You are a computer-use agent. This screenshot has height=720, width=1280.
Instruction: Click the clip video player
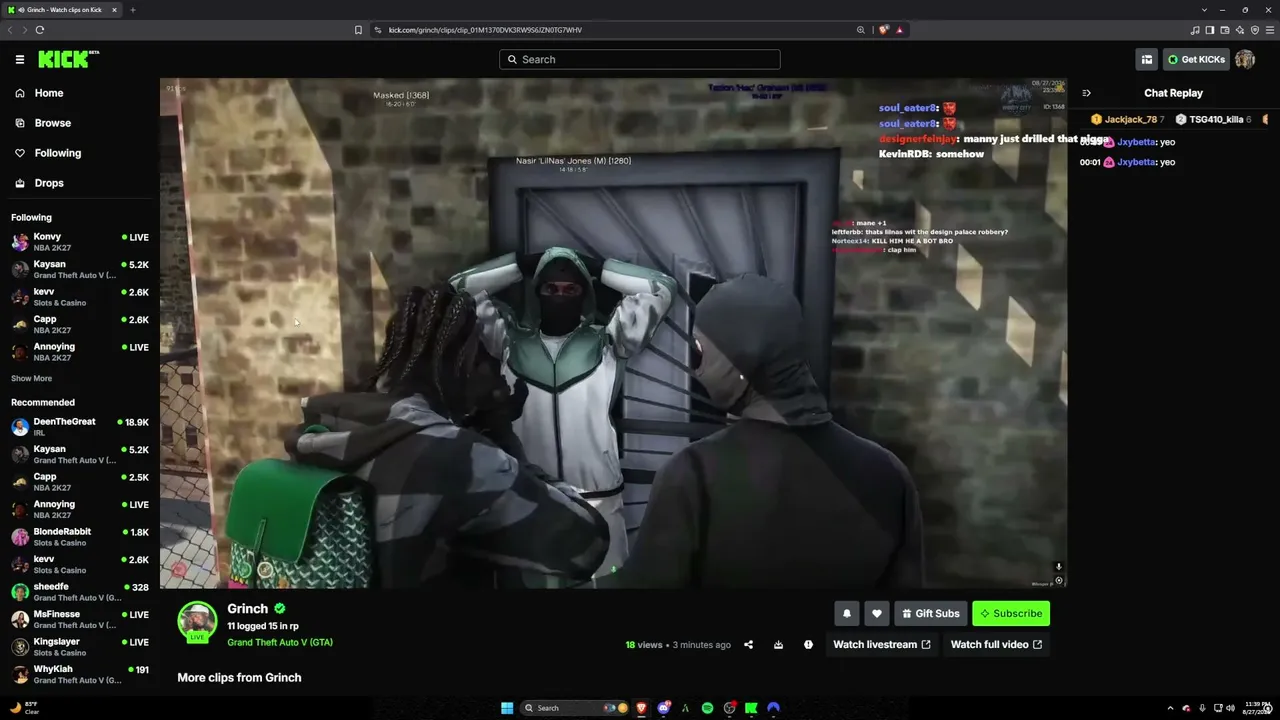[x=613, y=333]
